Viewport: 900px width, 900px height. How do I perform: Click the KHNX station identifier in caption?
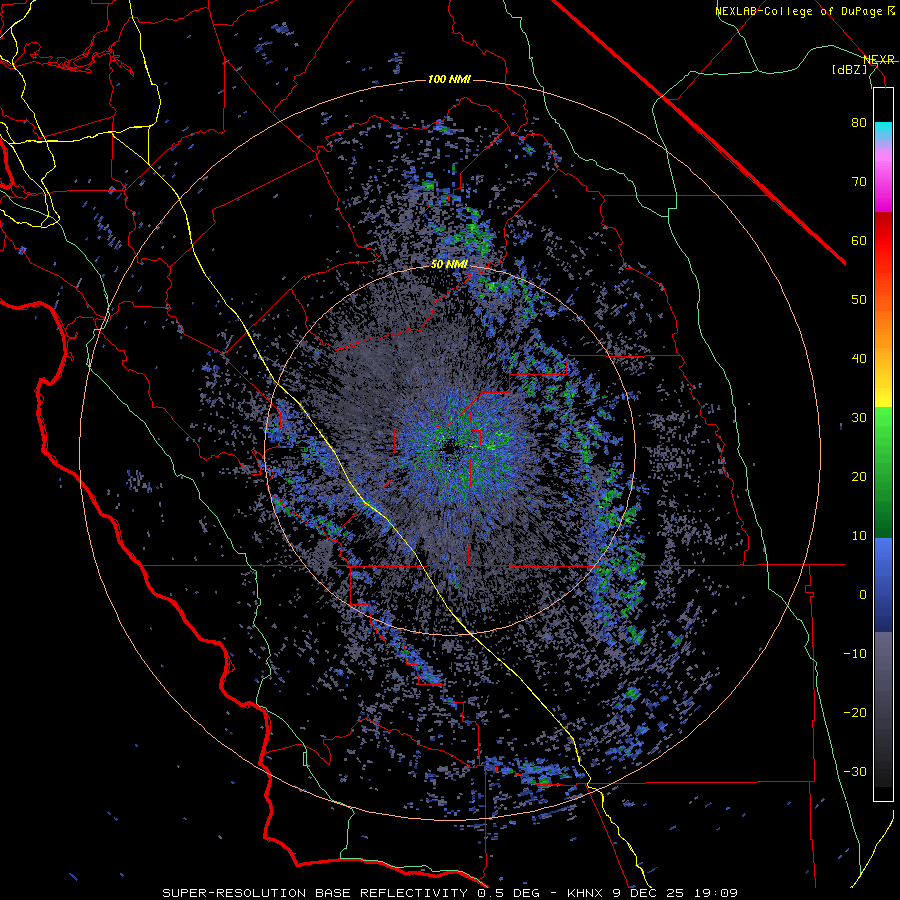[x=584, y=893]
